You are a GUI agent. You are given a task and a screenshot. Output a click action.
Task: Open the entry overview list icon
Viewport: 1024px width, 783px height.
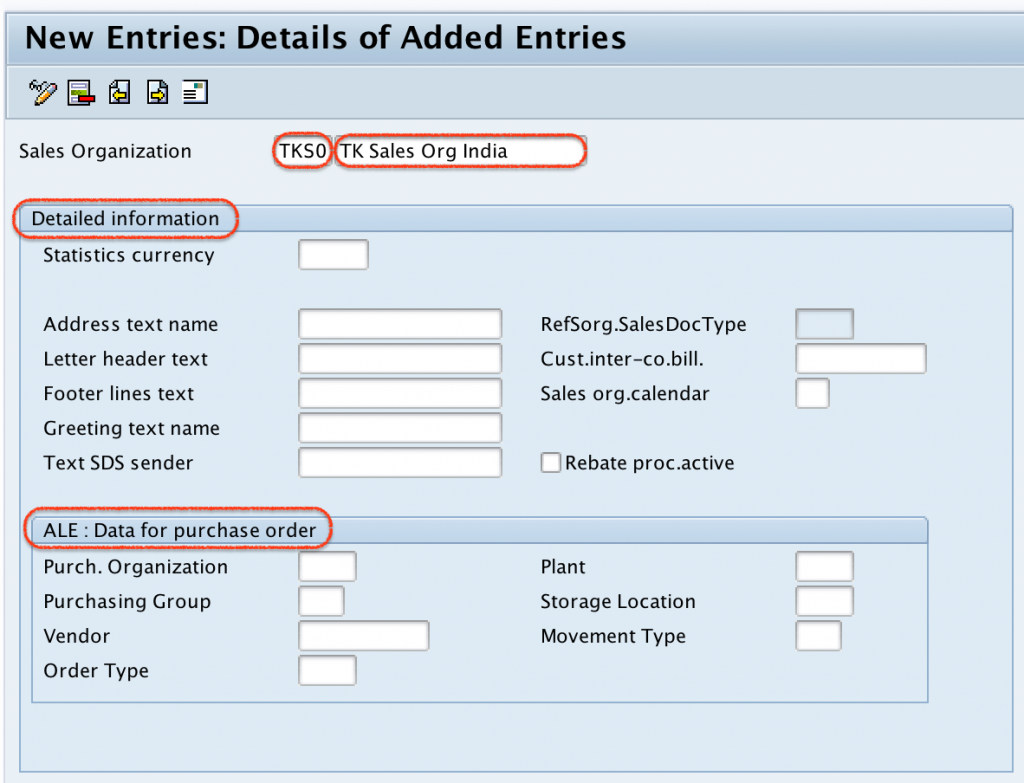coord(195,92)
